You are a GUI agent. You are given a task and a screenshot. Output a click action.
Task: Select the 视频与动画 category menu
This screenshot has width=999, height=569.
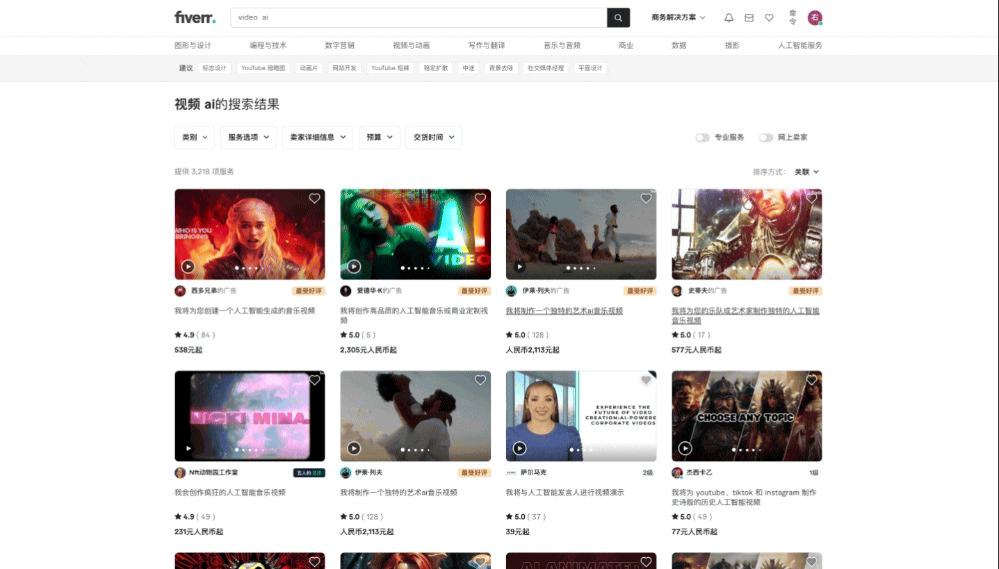click(411, 45)
